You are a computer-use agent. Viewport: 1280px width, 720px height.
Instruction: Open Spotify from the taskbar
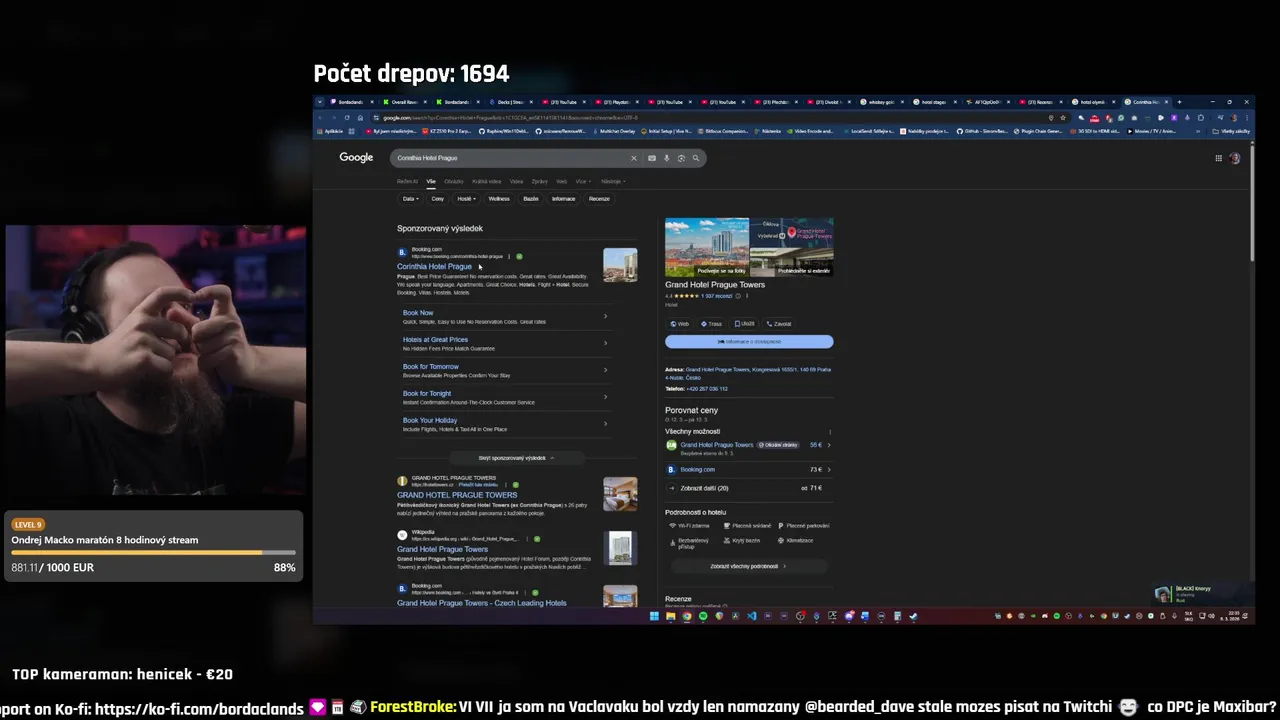pos(703,616)
